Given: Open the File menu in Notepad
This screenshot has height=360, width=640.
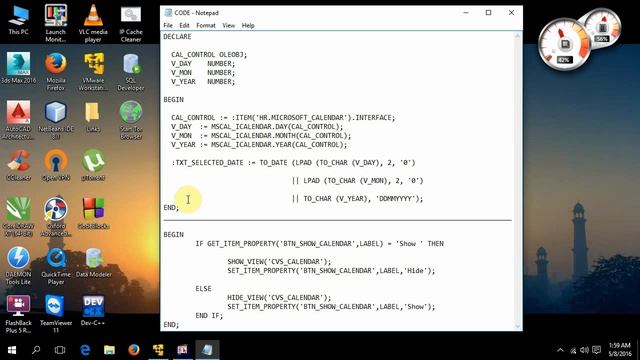Looking at the screenshot, I should (x=168, y=25).
